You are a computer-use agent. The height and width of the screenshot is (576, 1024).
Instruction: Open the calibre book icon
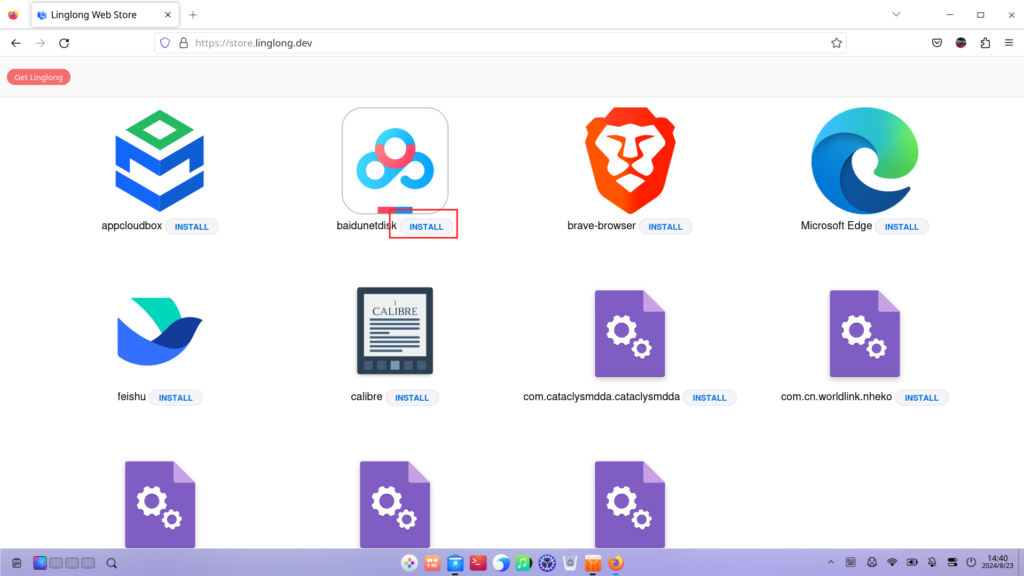tap(395, 331)
